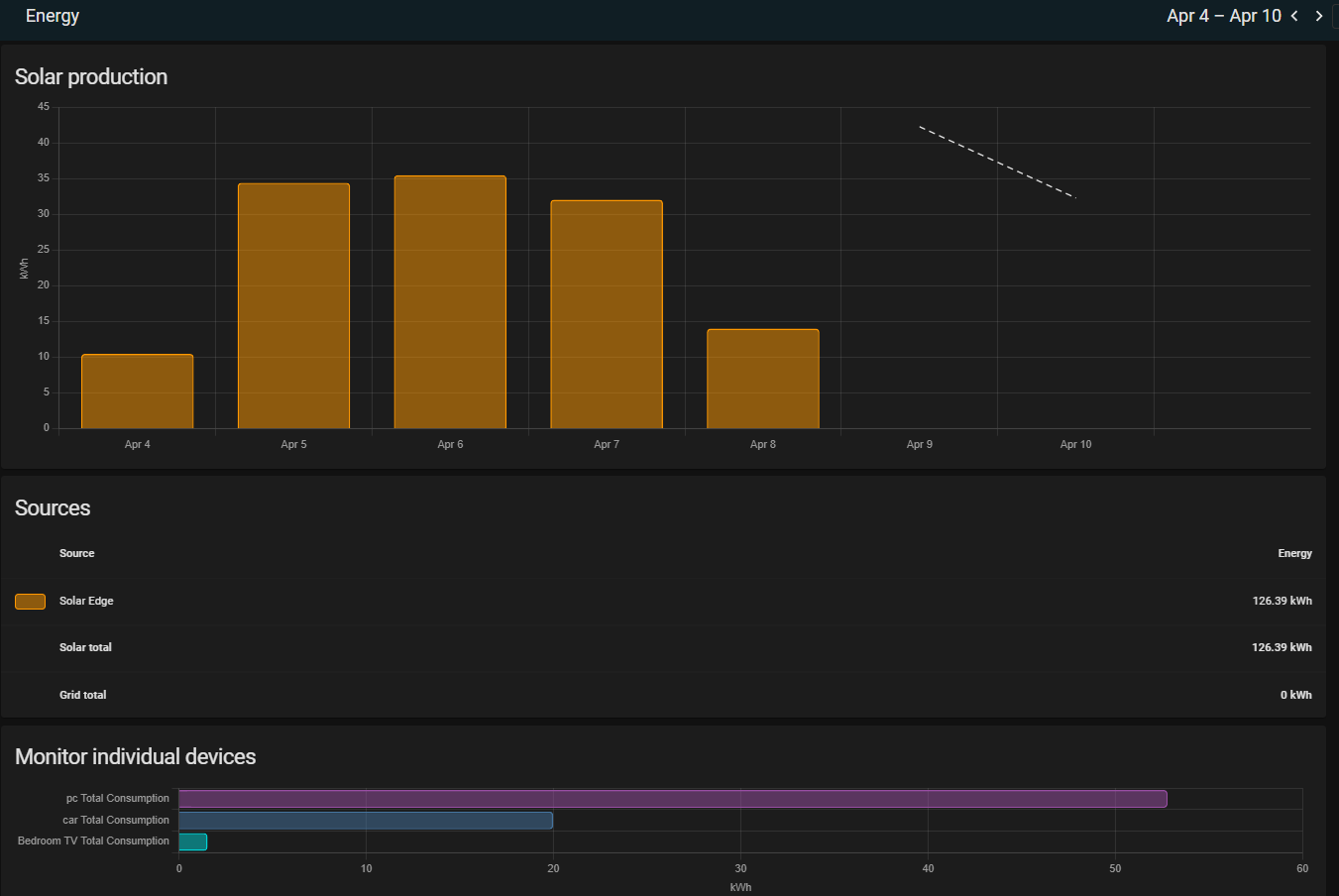Click the pc Total Consumption label
This screenshot has width=1339, height=896.
(118, 798)
